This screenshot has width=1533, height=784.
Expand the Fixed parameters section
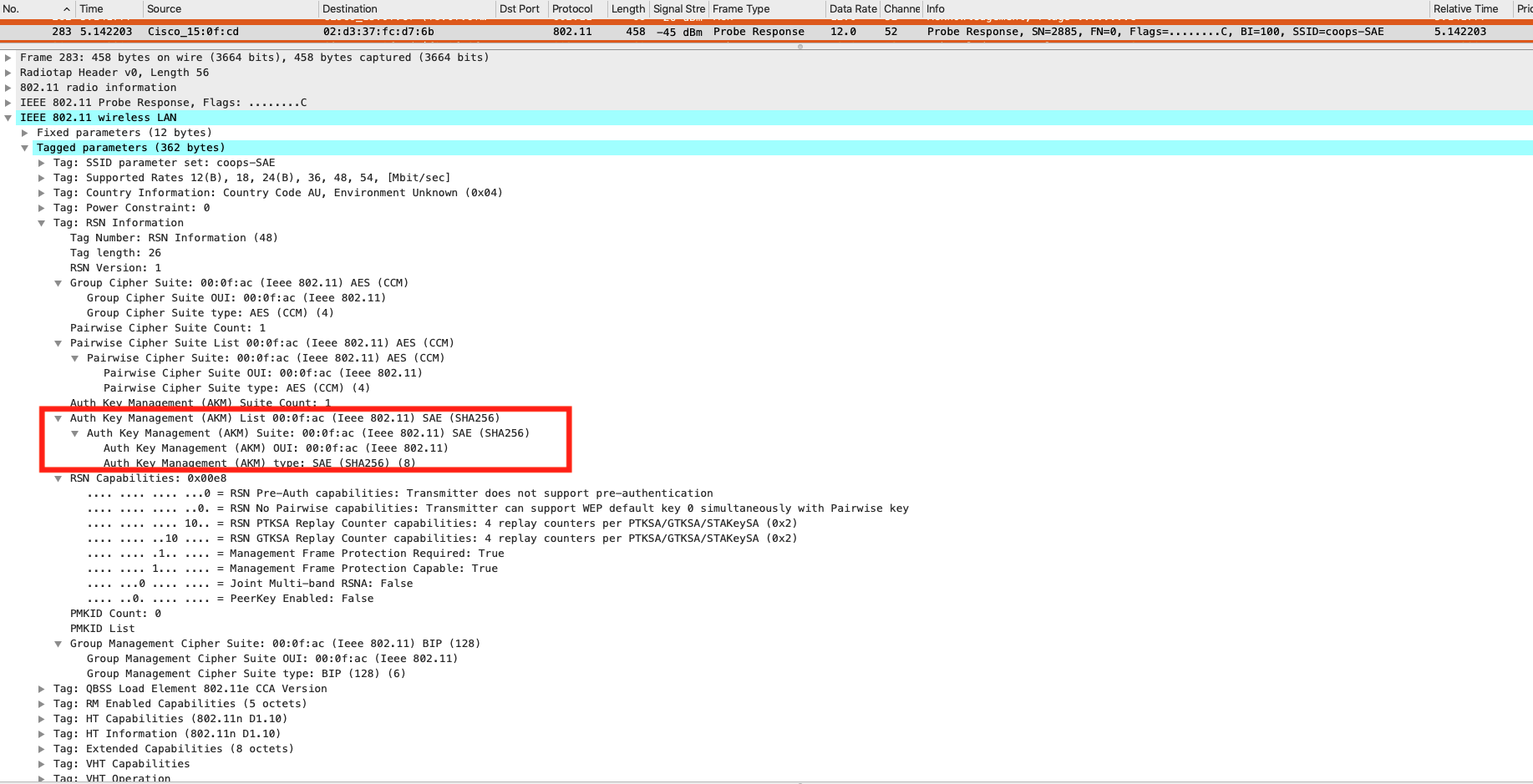[x=25, y=133]
